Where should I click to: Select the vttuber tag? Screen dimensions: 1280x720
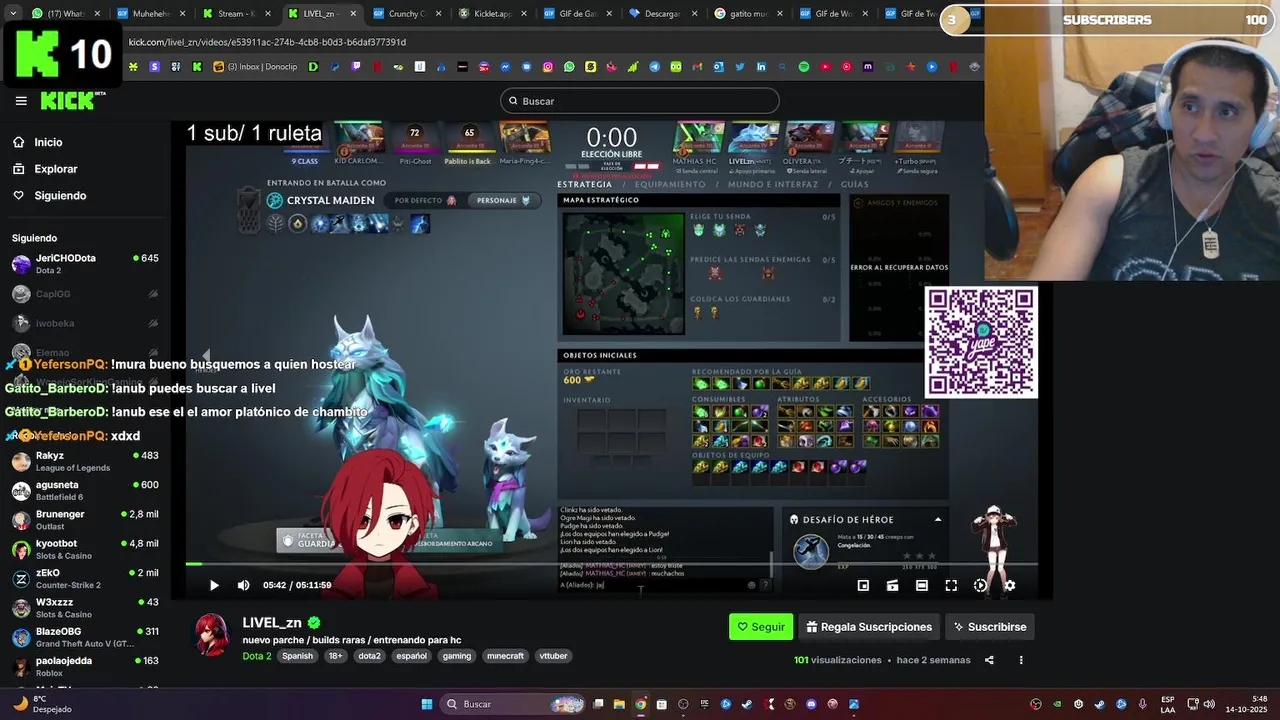553,656
